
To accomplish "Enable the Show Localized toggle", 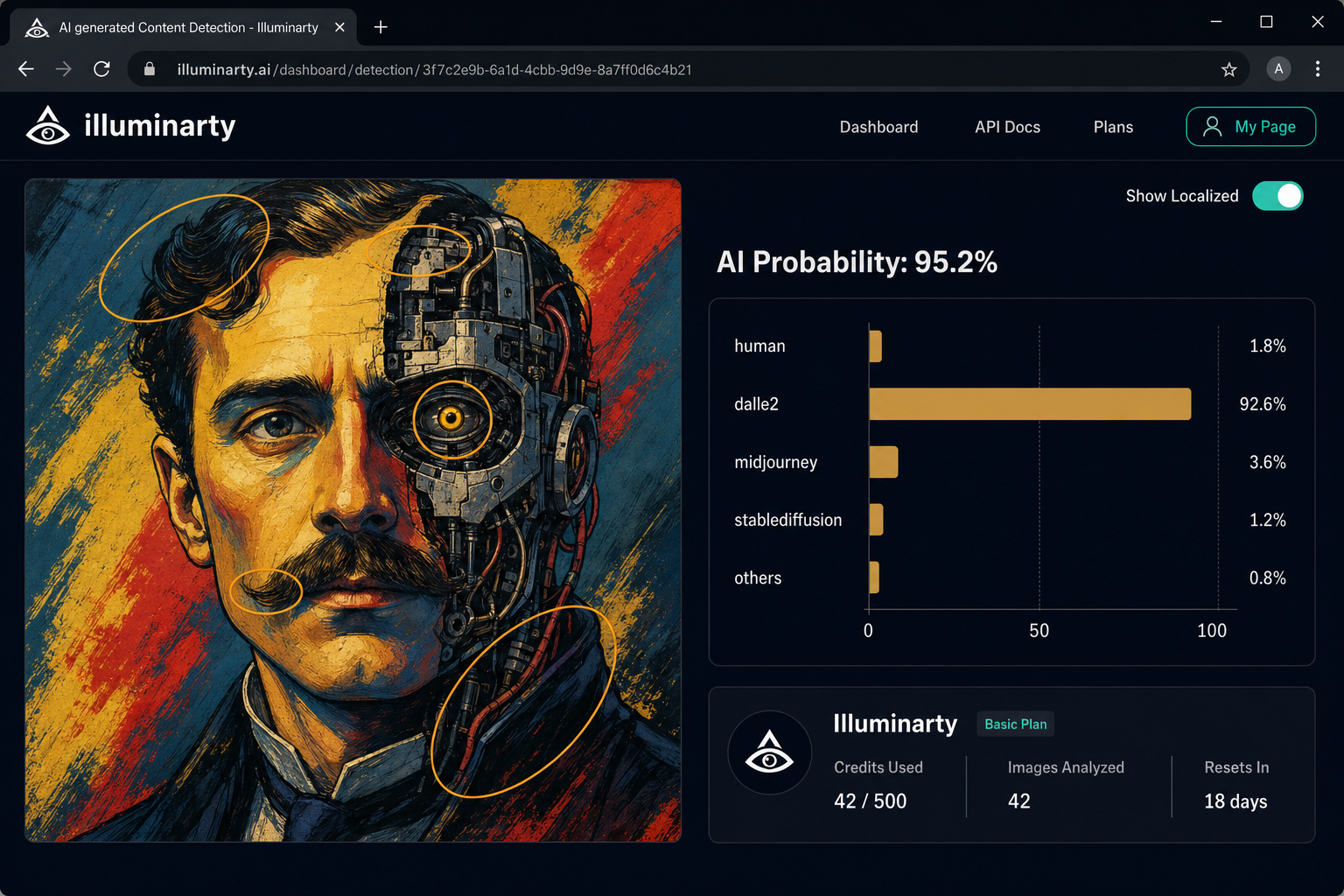I will (x=1277, y=196).
